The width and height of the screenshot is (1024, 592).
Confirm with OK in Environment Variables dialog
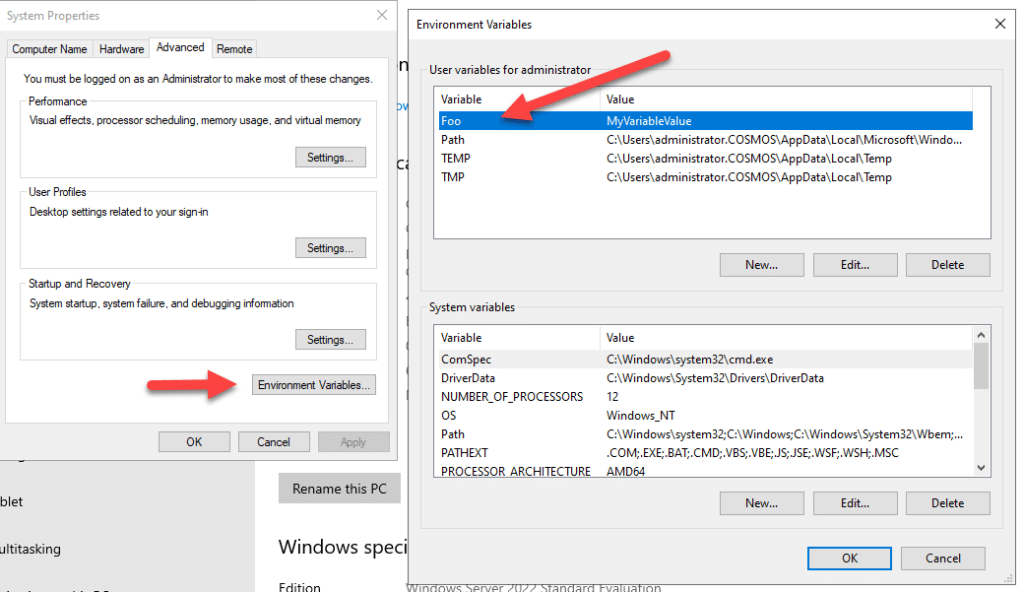[x=848, y=558]
